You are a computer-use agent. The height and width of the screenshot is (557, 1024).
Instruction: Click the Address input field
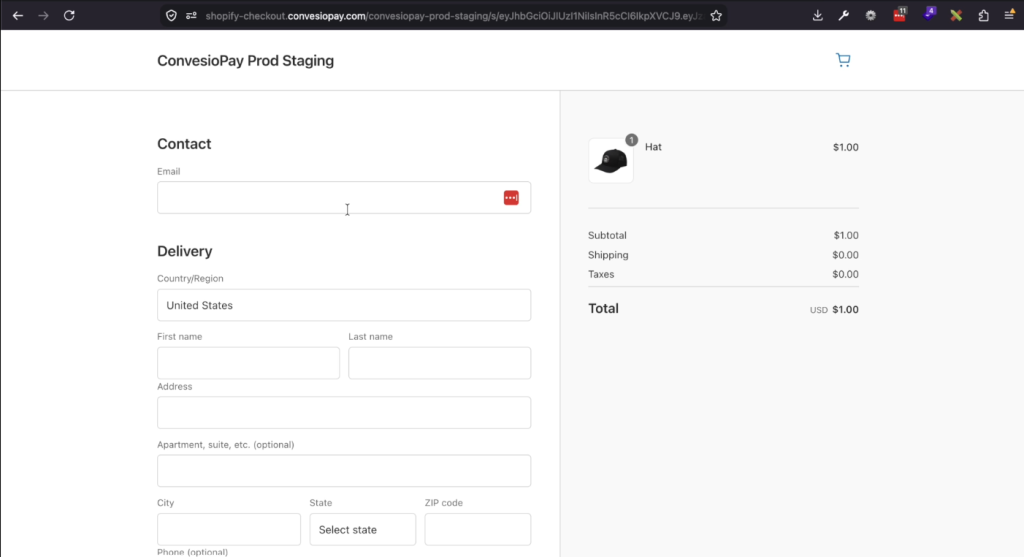[x=344, y=413]
